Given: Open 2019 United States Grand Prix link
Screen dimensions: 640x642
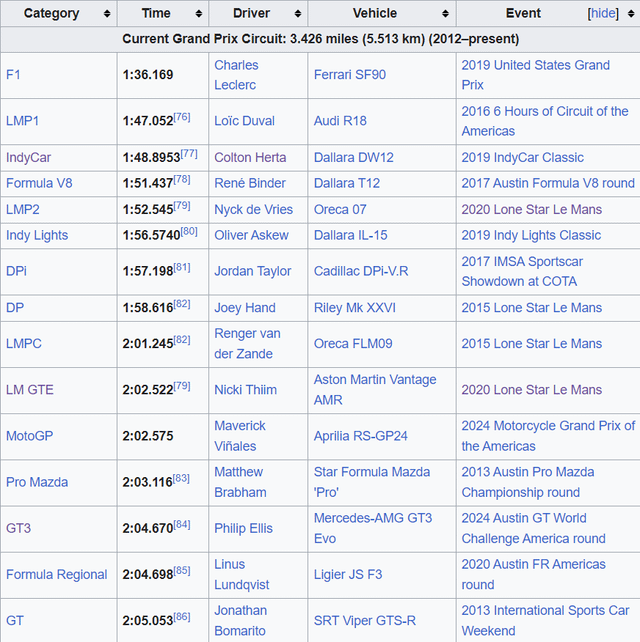Looking at the screenshot, I should [536, 75].
